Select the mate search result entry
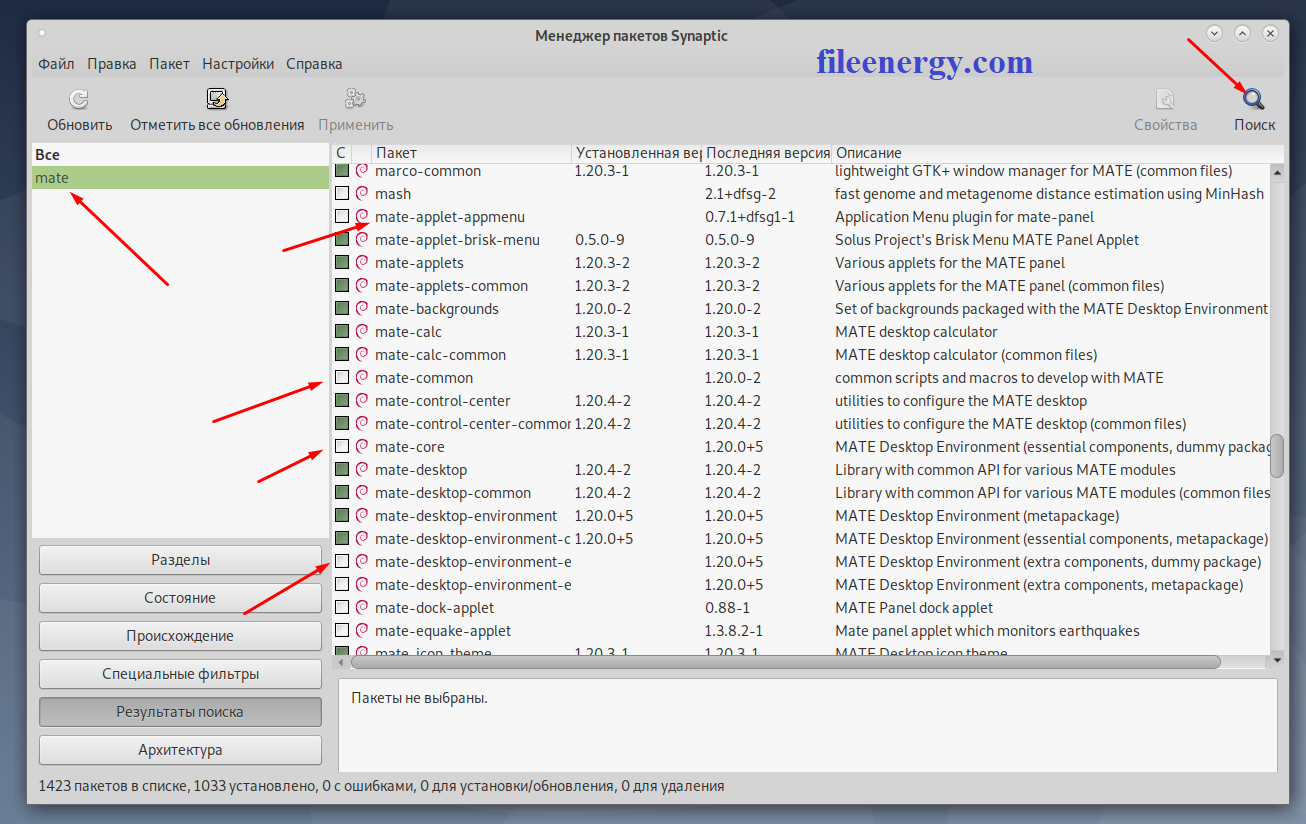The image size is (1306, 824). (x=180, y=178)
